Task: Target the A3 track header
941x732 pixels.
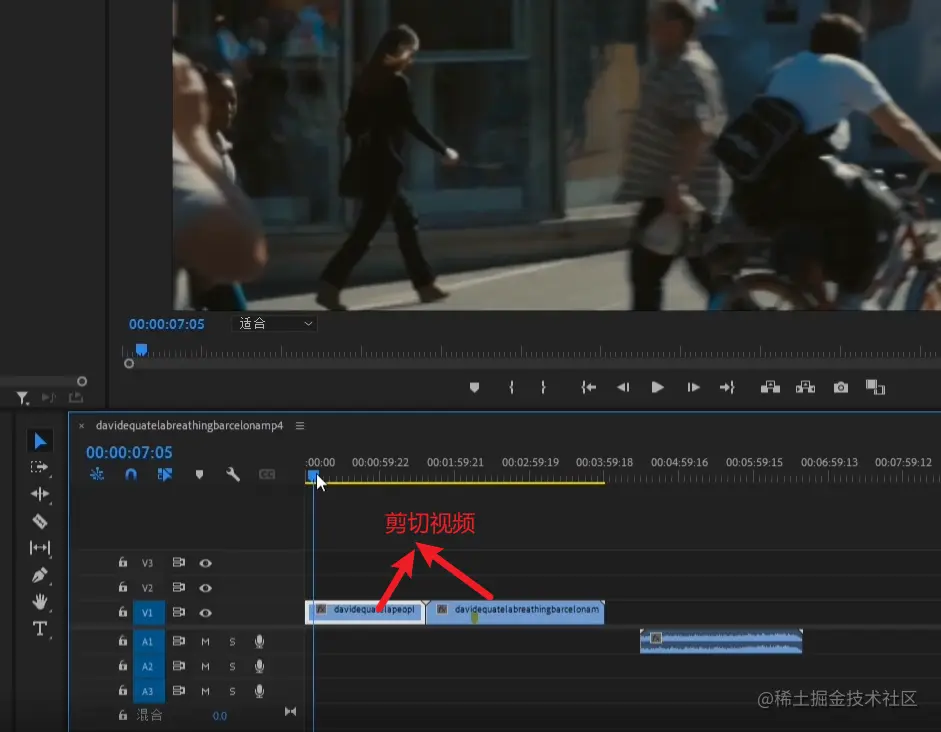Action: tap(148, 691)
